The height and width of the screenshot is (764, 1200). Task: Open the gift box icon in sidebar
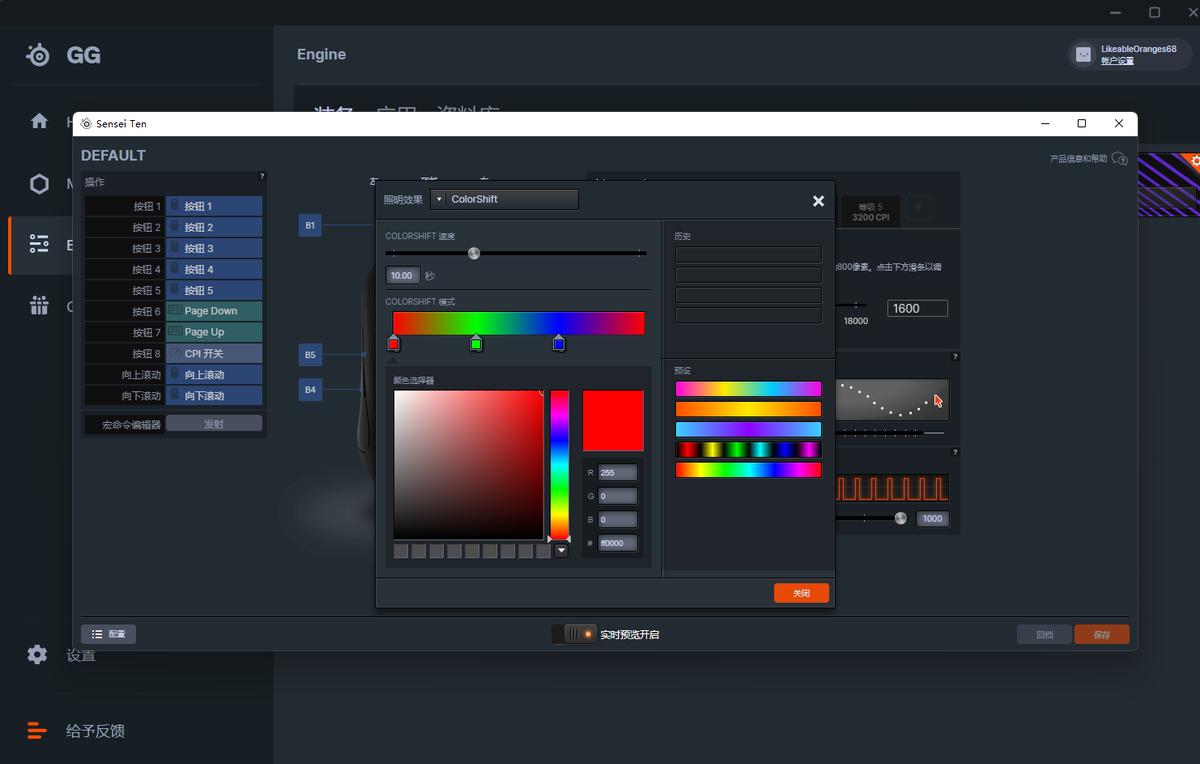[39, 306]
